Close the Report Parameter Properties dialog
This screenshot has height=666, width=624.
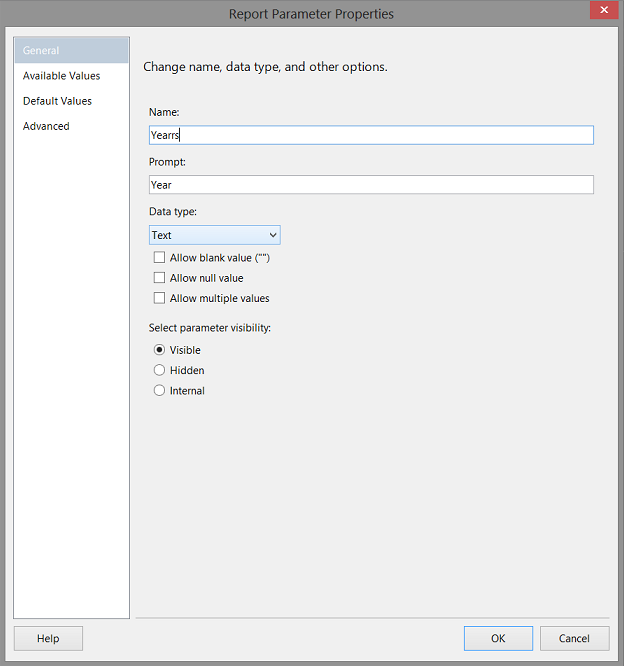(602, 11)
